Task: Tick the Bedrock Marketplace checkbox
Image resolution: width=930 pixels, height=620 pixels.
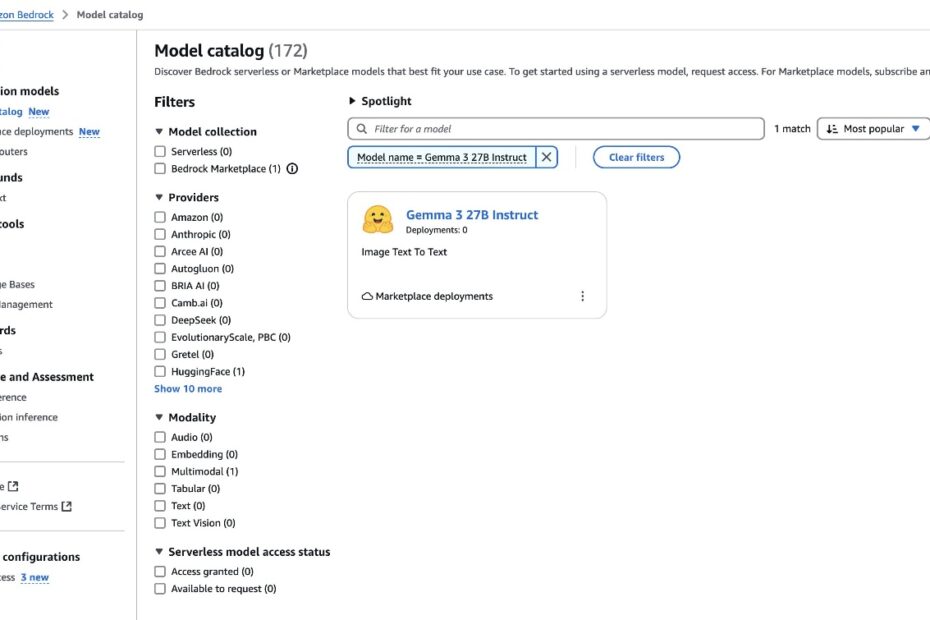Action: (160, 168)
